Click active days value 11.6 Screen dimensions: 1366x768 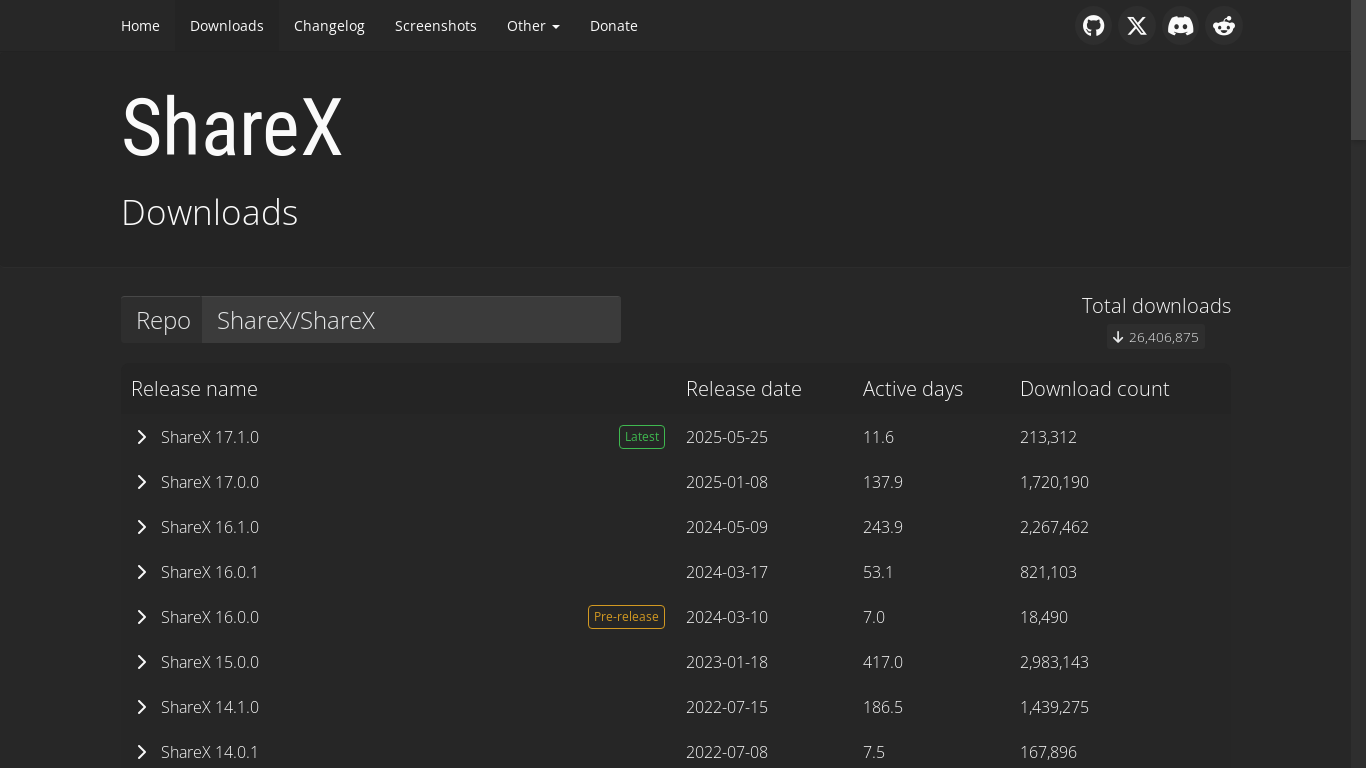click(x=878, y=437)
